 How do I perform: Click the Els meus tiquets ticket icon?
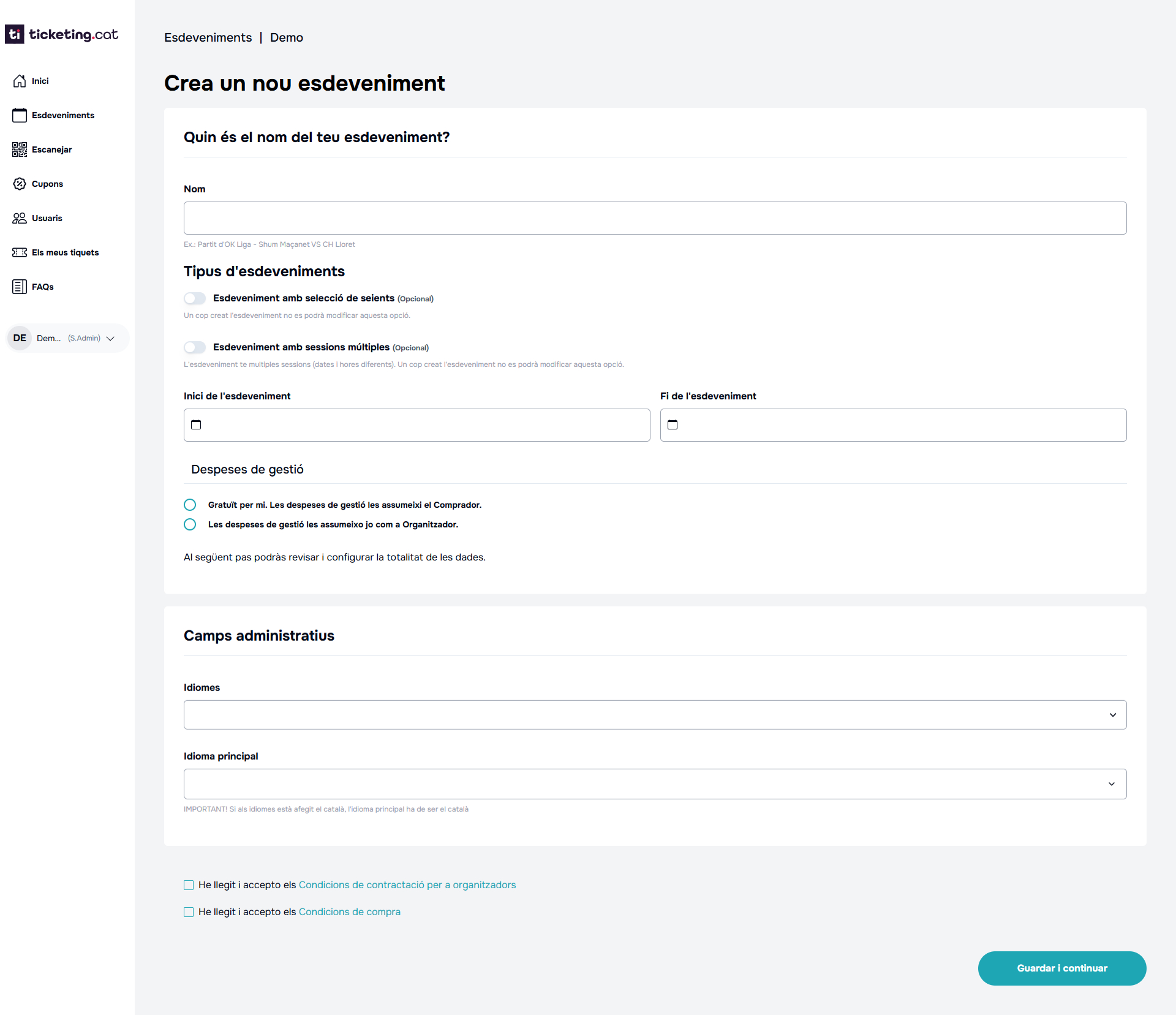20,252
